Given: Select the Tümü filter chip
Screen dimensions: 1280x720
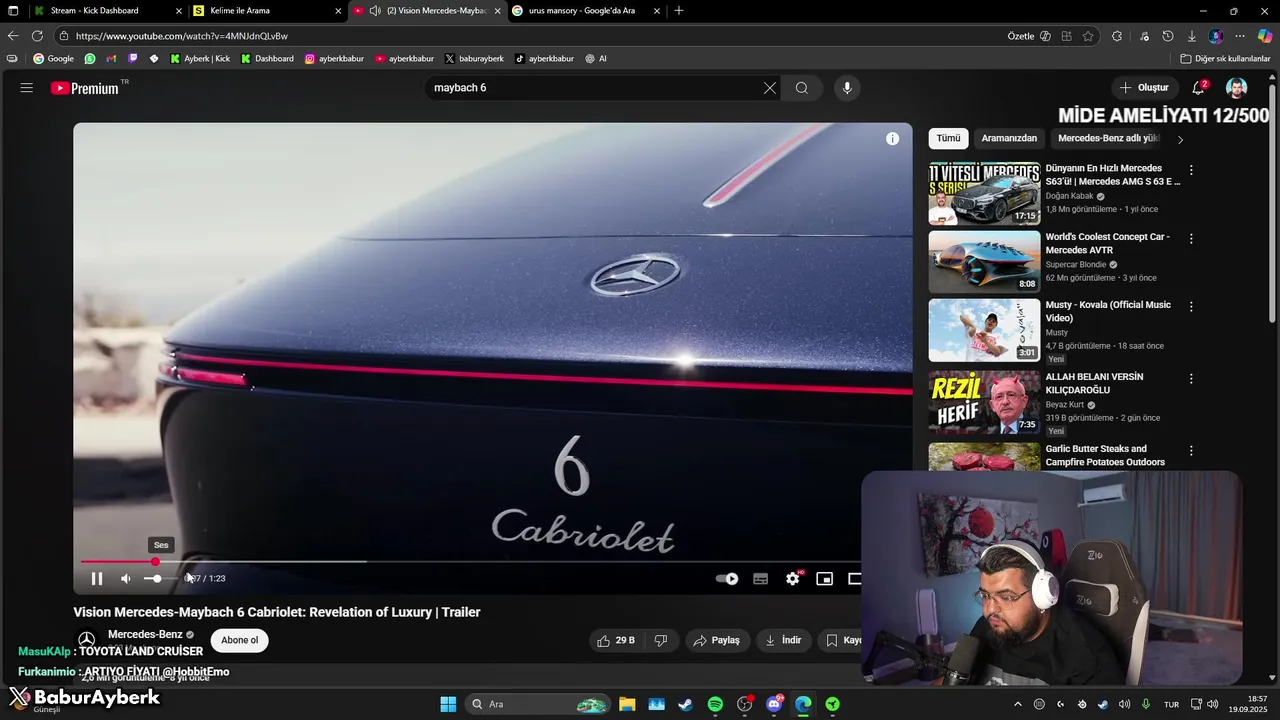Looking at the screenshot, I should [948, 138].
